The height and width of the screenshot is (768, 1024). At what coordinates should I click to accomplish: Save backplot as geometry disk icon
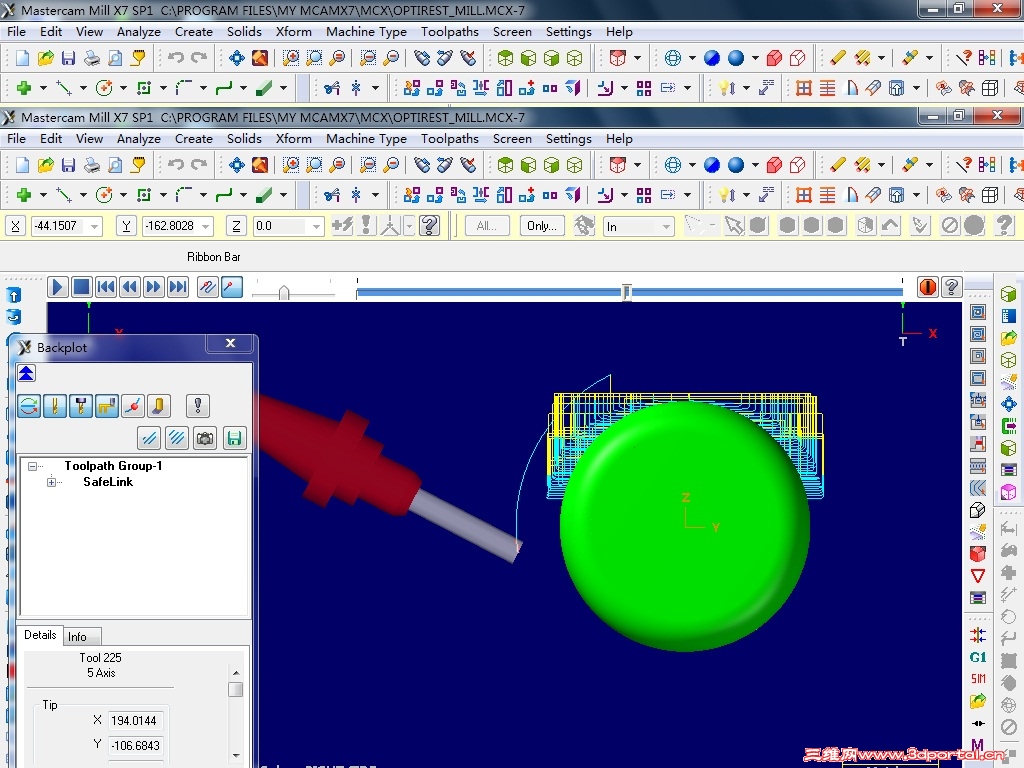pos(234,438)
